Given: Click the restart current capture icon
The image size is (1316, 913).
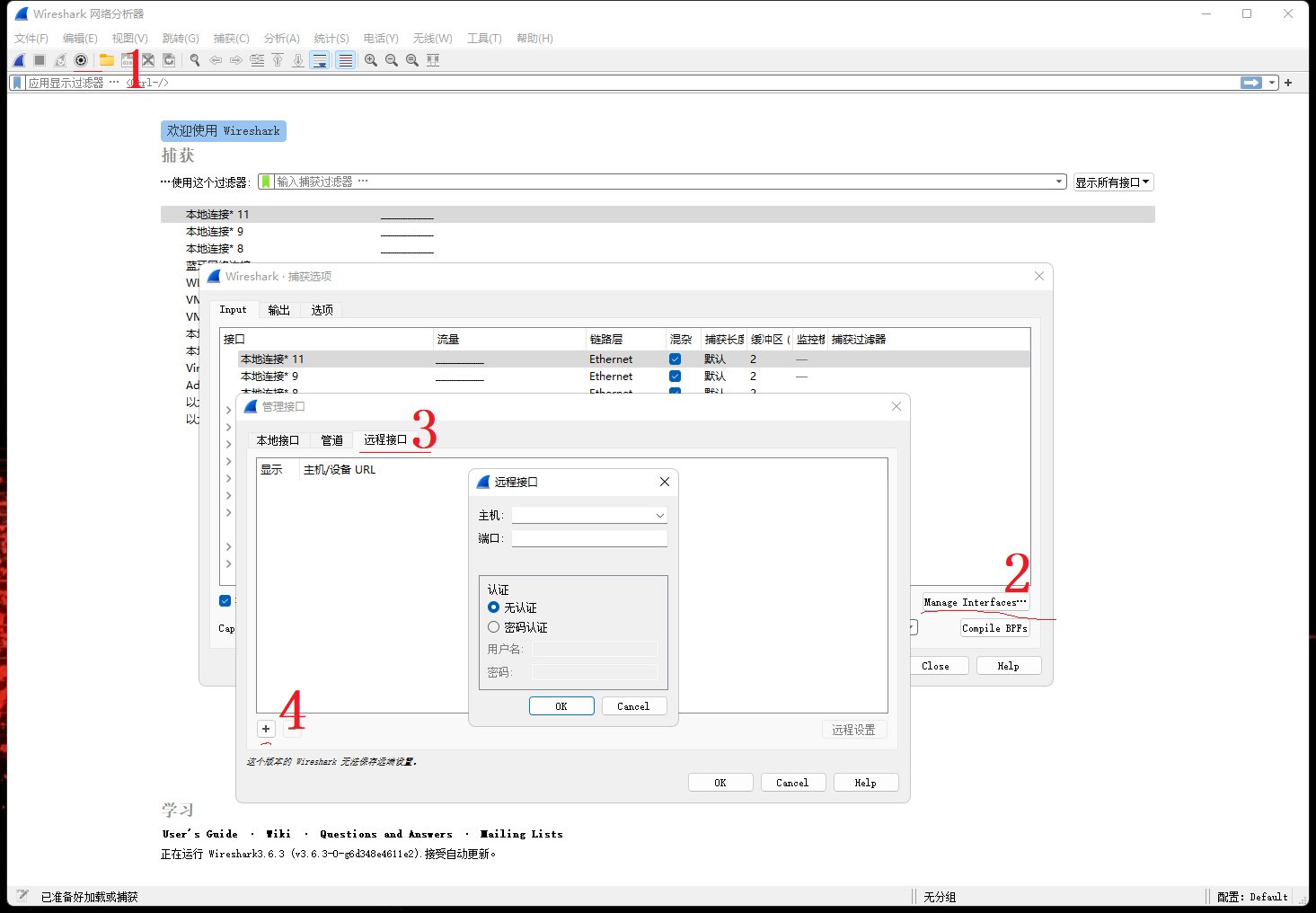Looking at the screenshot, I should [60, 60].
